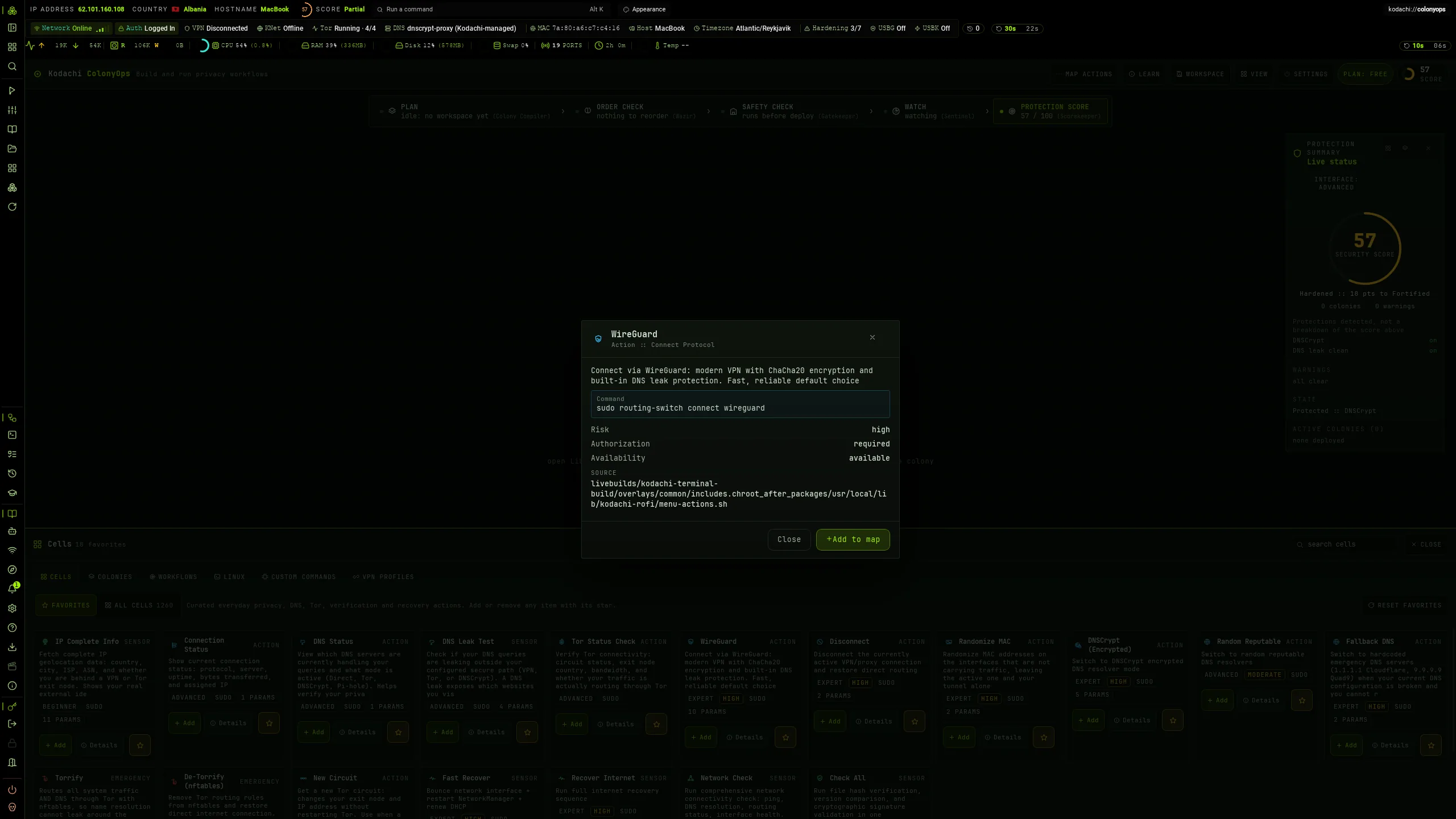
Task: Toggle favorite star on Randomize MAC card
Action: coord(1044,738)
